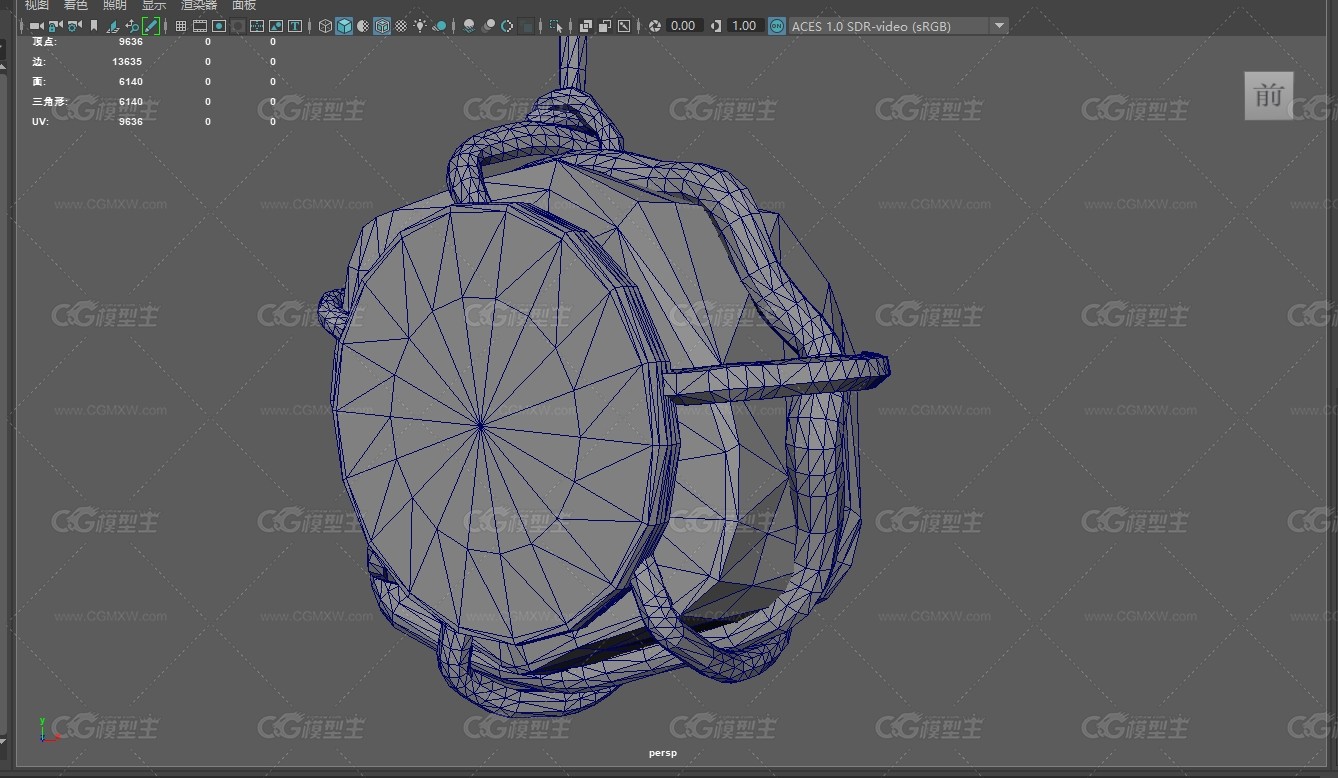This screenshot has height=778, width=1338.
Task: Click the checkered Textured display icon
Action: pyautogui.click(x=401, y=26)
